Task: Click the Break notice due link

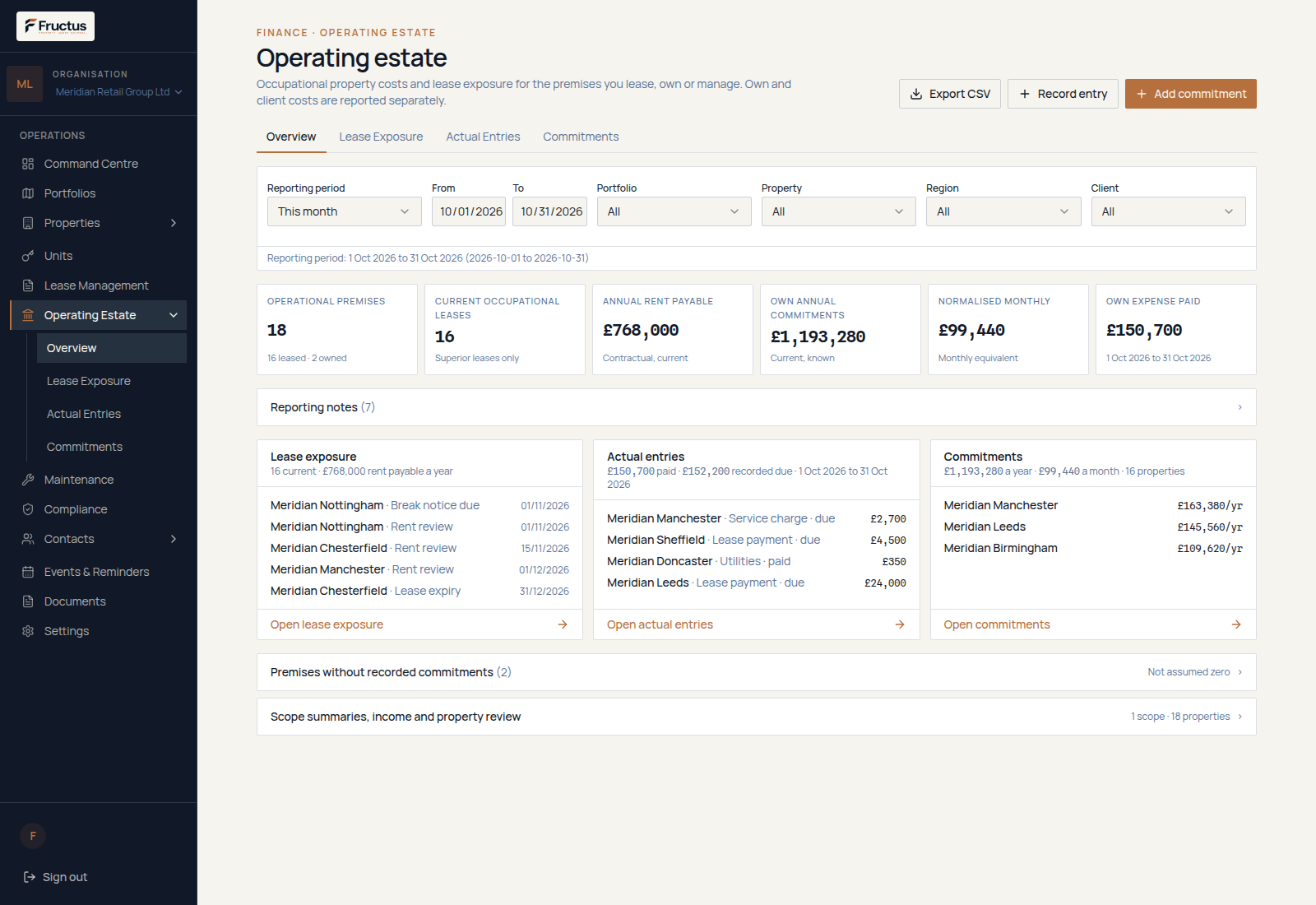Action: [x=435, y=505]
